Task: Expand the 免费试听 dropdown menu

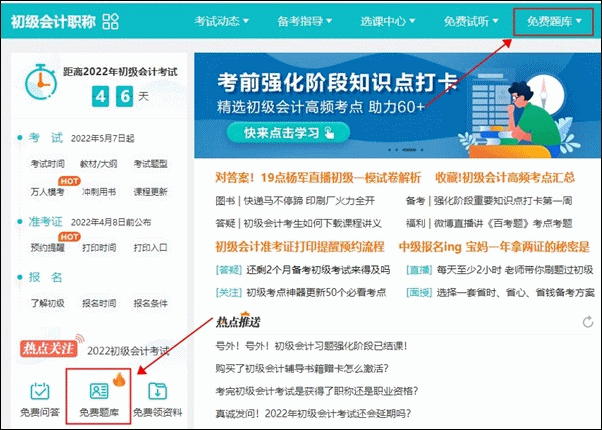Action: (471, 21)
